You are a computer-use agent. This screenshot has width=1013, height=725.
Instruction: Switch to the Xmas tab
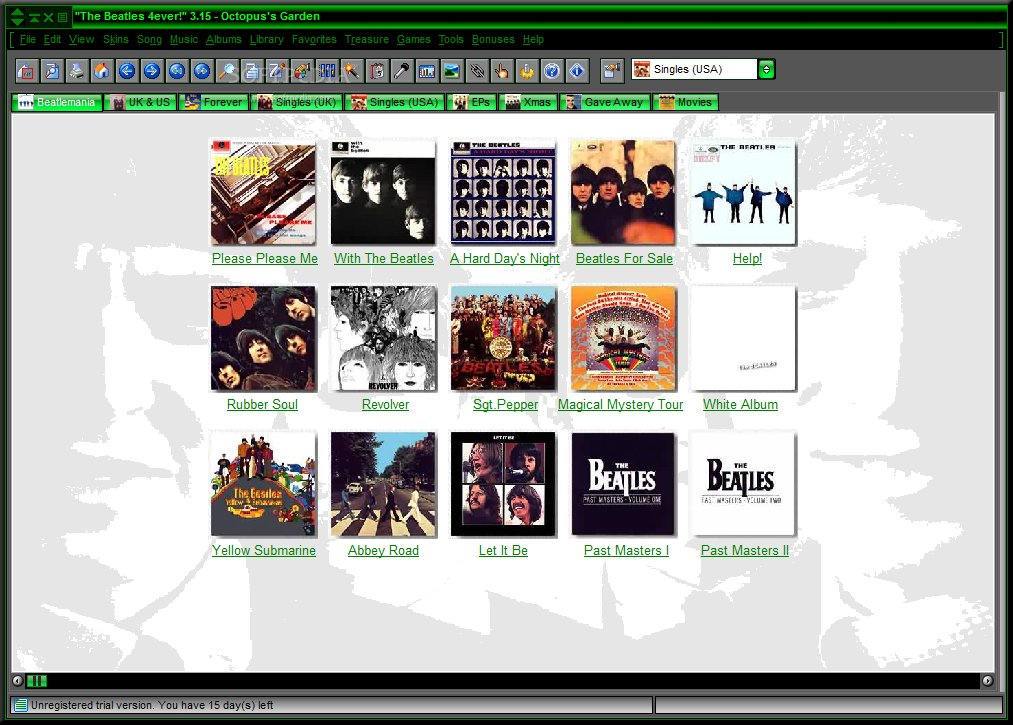528,102
